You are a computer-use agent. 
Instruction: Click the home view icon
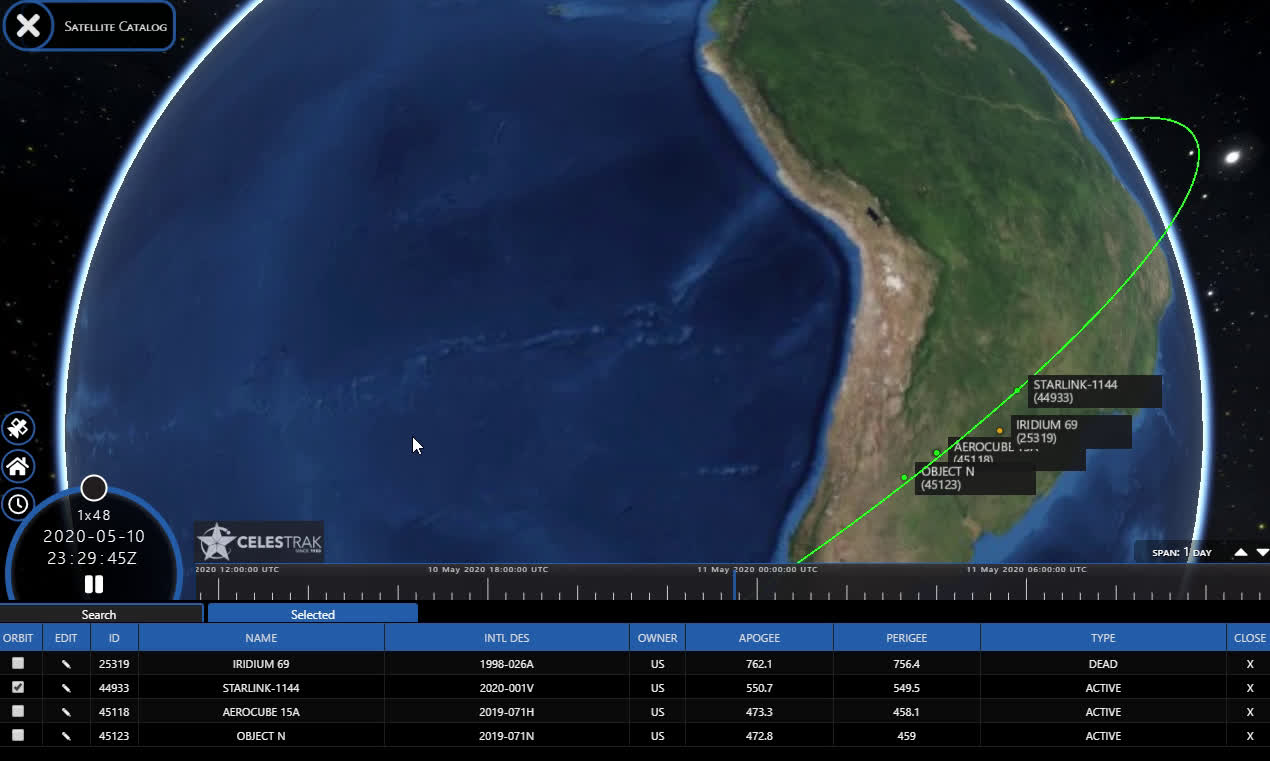18,466
